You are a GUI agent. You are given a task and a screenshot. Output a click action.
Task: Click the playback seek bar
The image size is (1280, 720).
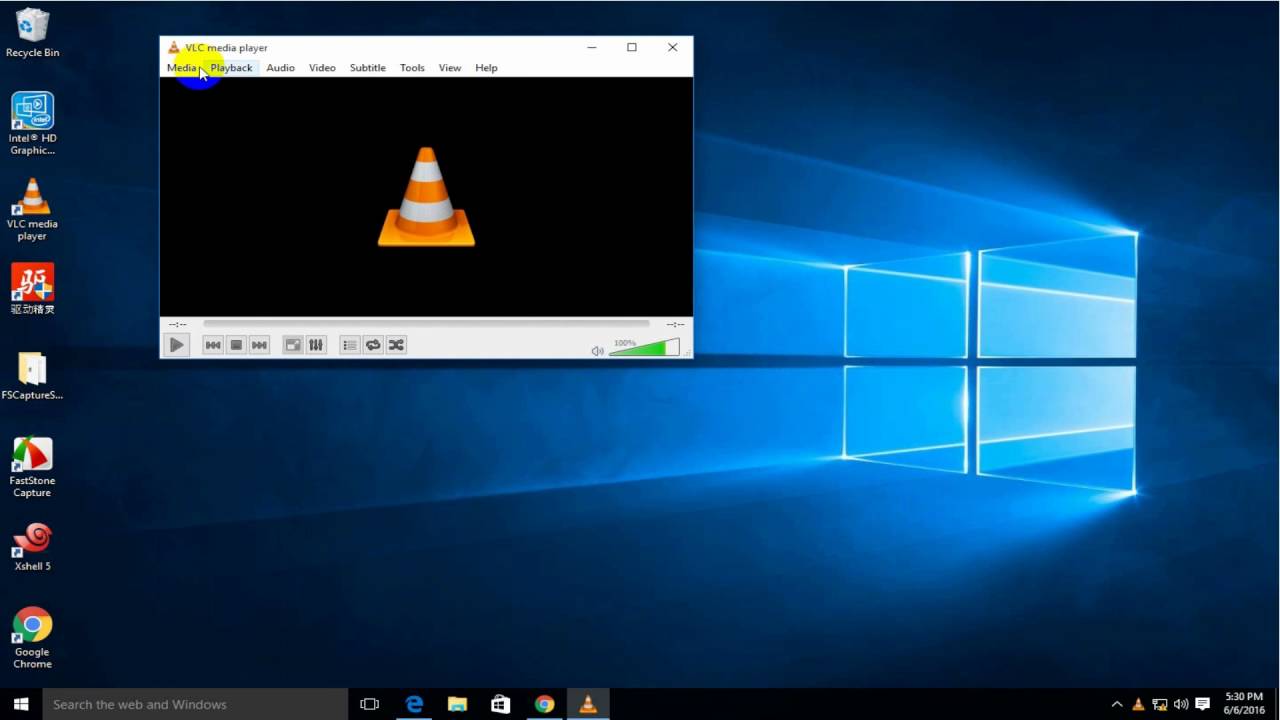pos(426,324)
